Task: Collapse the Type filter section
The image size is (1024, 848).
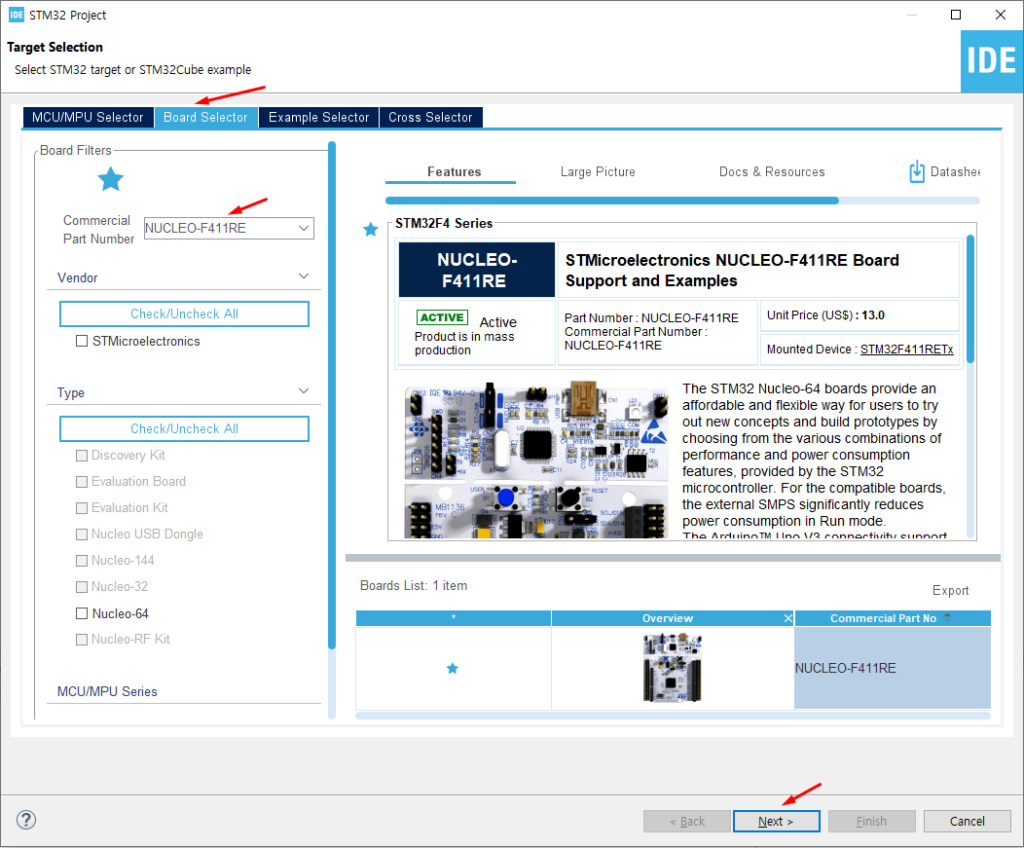Action: tap(304, 392)
